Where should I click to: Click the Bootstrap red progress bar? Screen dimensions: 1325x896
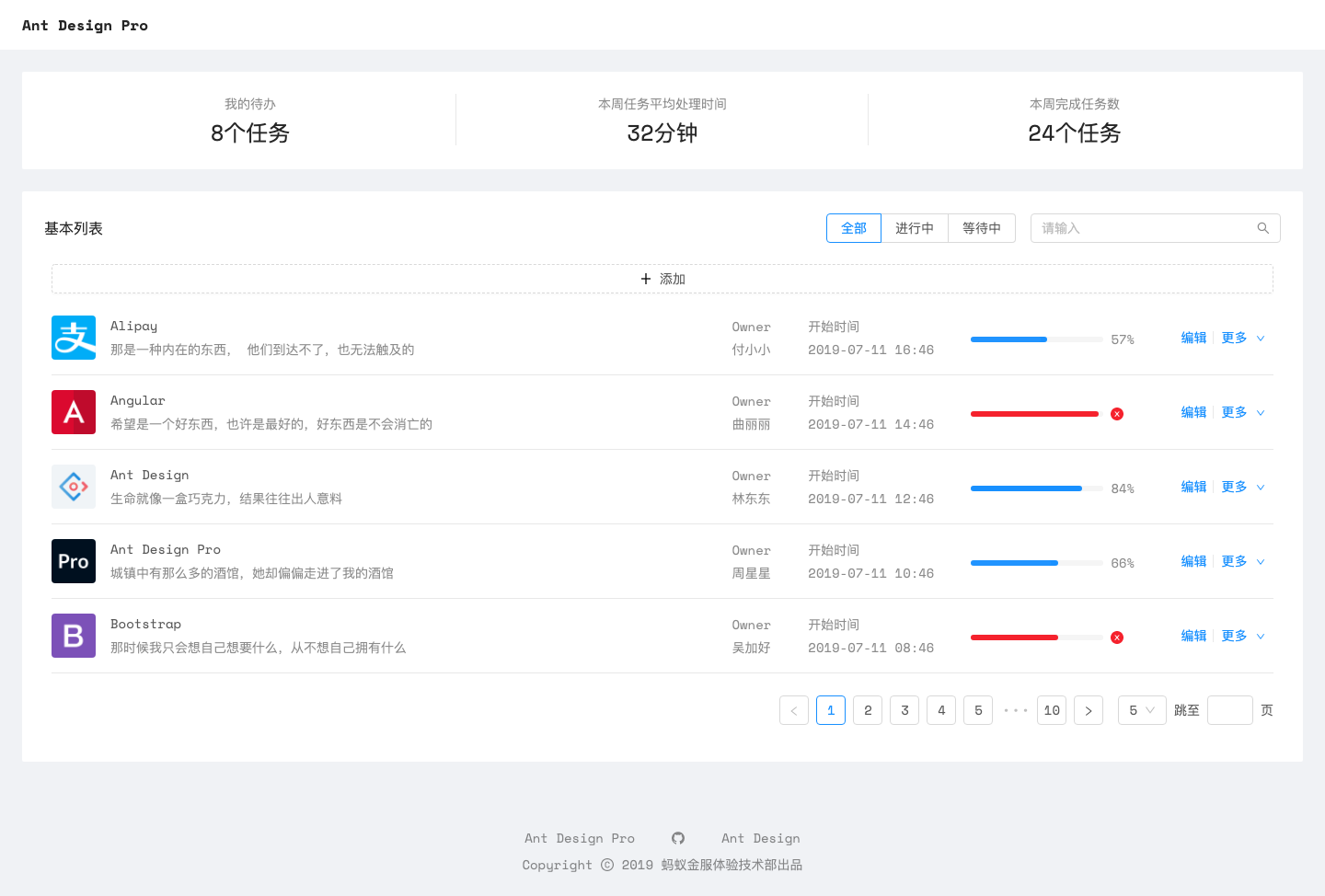(1037, 638)
